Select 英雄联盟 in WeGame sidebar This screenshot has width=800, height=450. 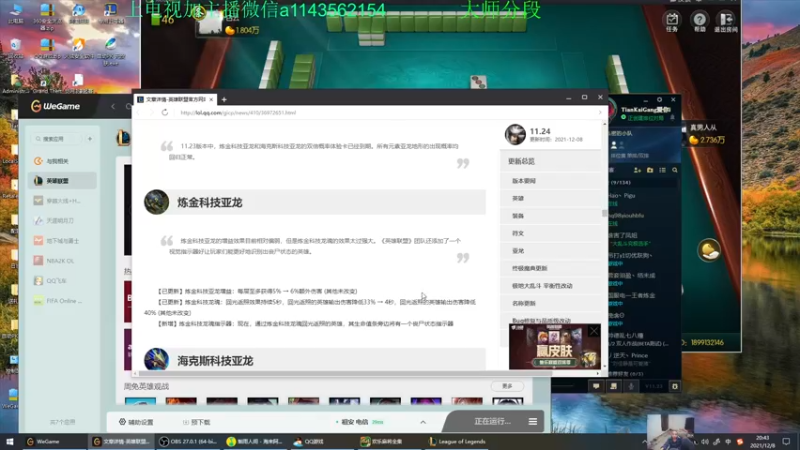tap(62, 181)
